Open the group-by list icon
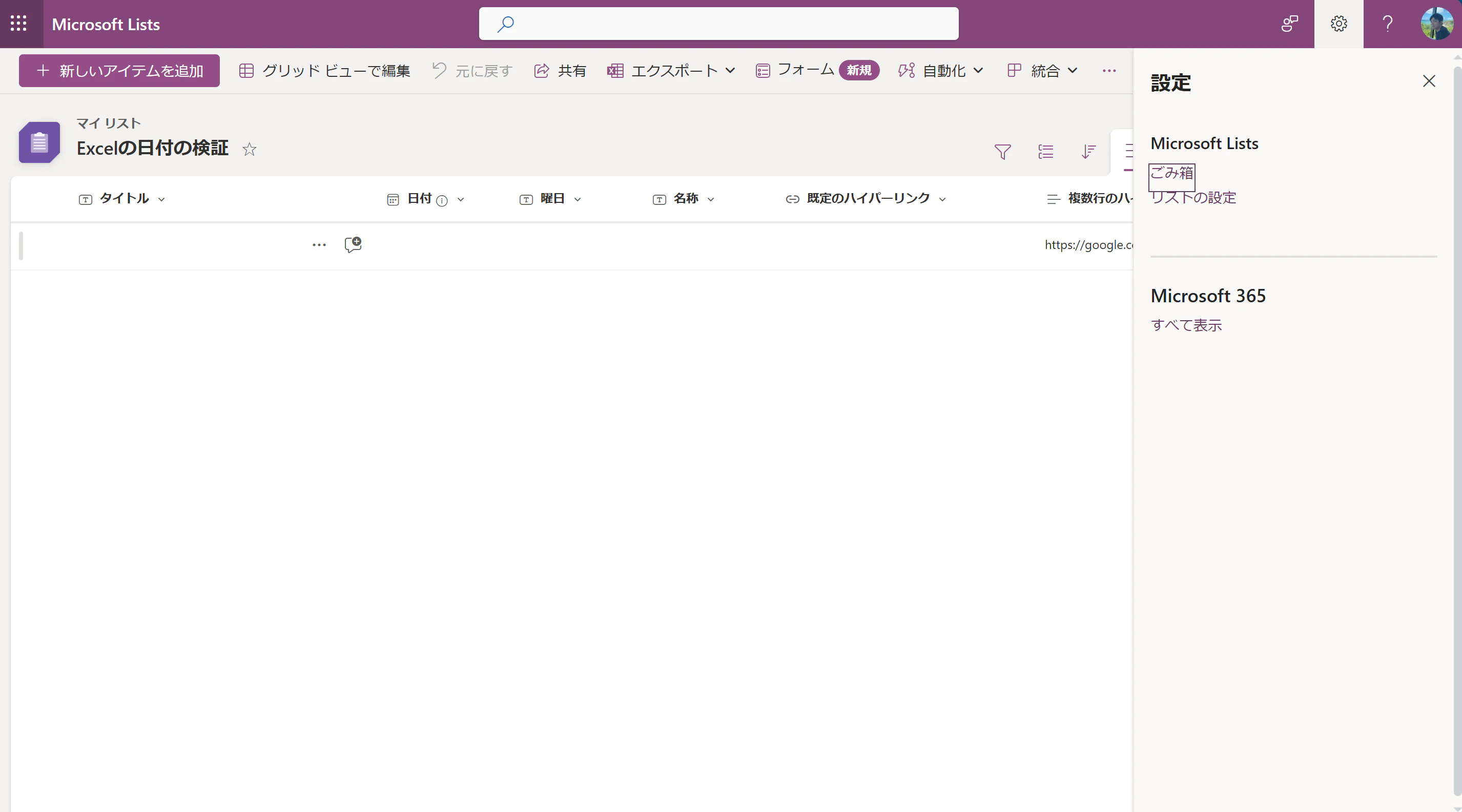 1045,152
